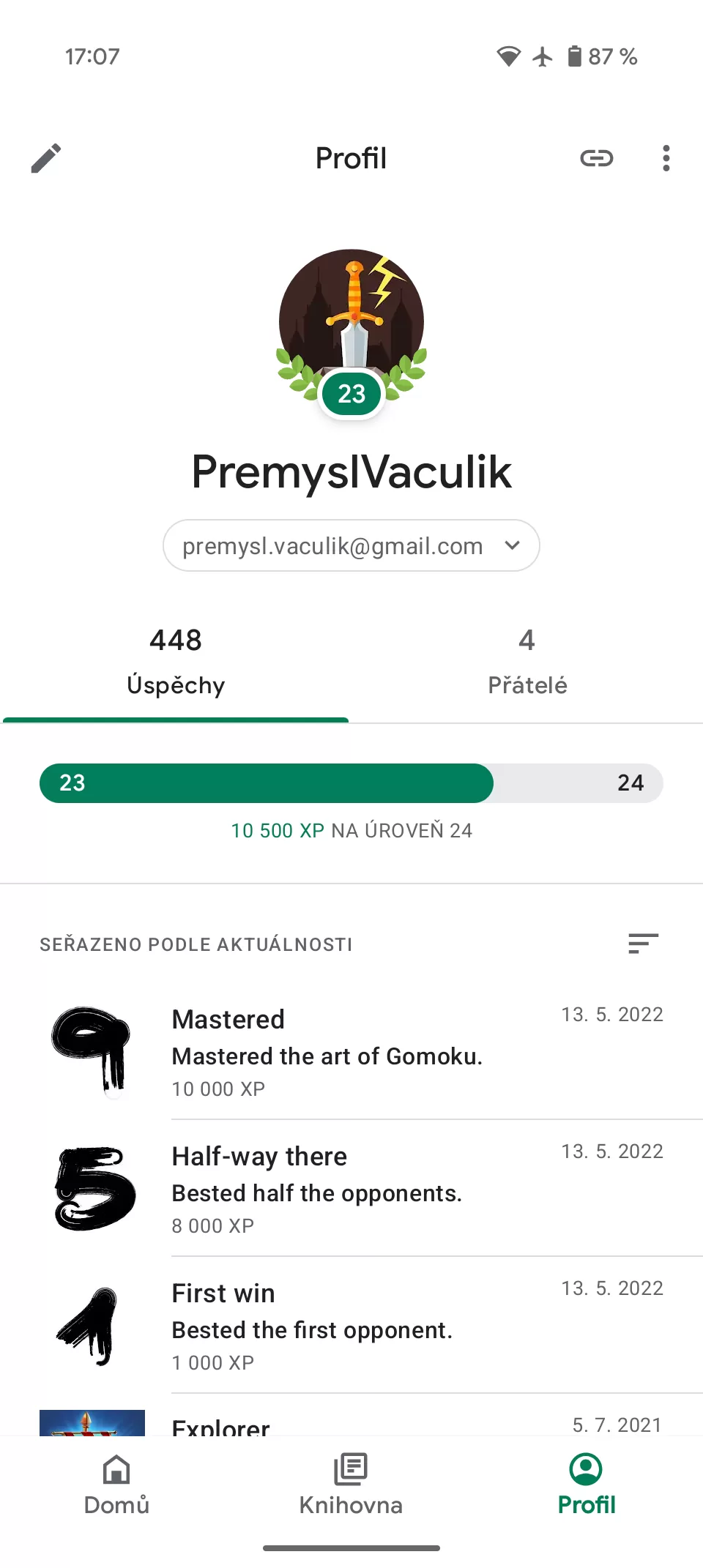Tap the sort achievements icon

point(643,944)
